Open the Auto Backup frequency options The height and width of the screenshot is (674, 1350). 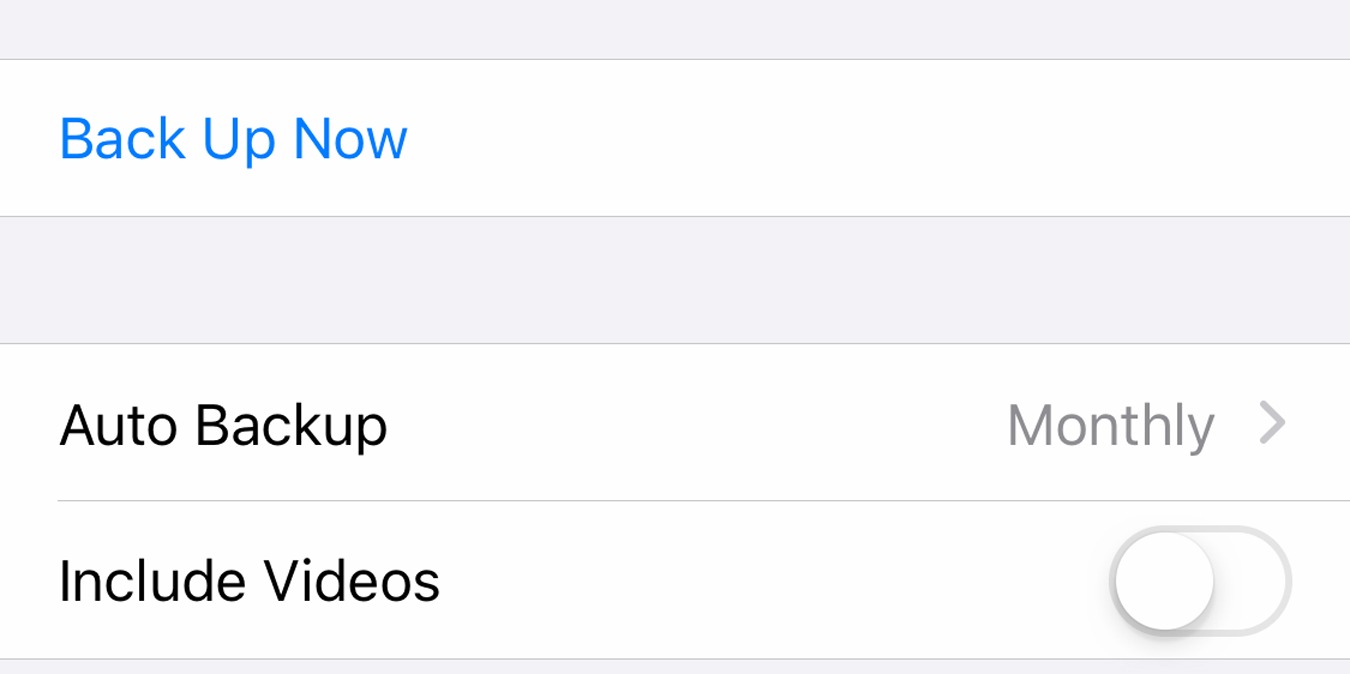[675, 425]
